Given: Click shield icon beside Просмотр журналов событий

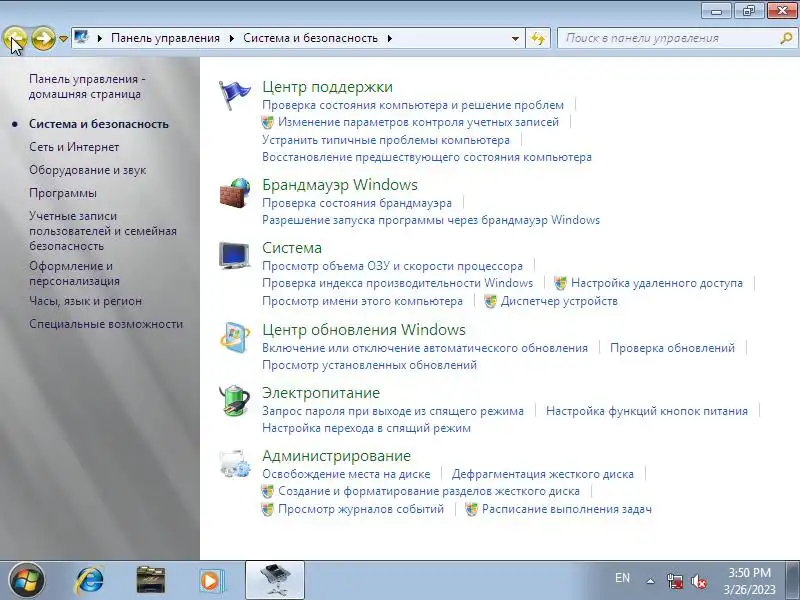Looking at the screenshot, I should 267,509.
